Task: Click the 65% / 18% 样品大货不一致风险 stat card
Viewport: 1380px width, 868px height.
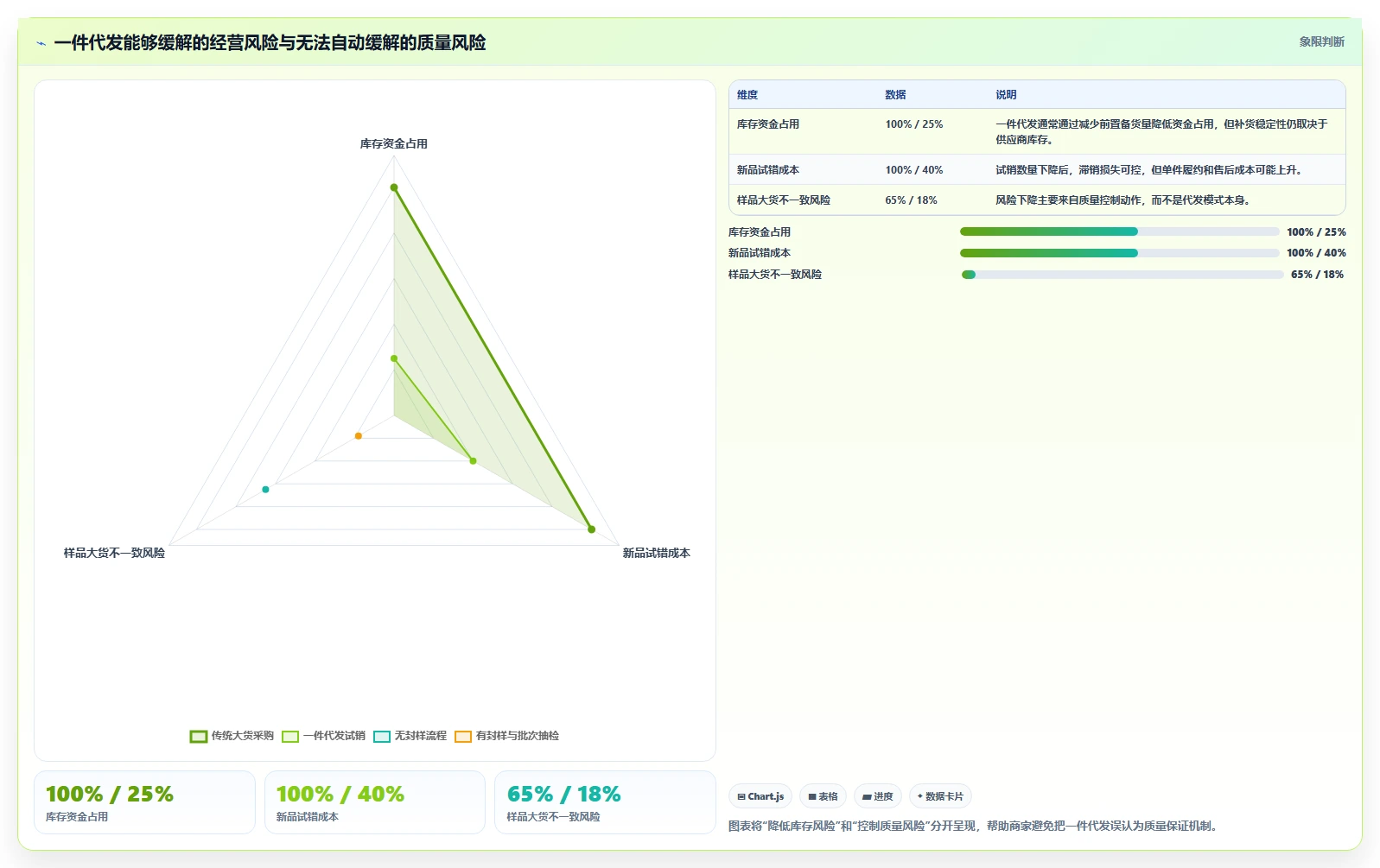Action: pyautogui.click(x=605, y=802)
